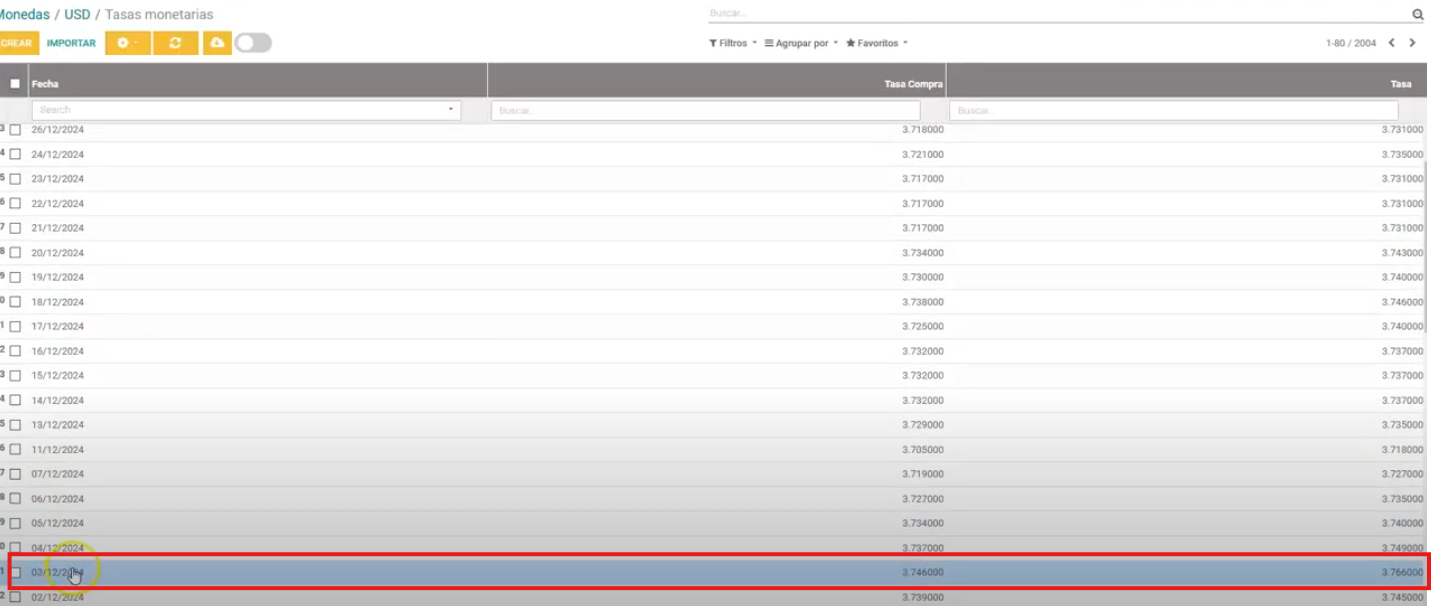Click the CREAR button
Screen dimensions: 1432x606
tap(17, 43)
